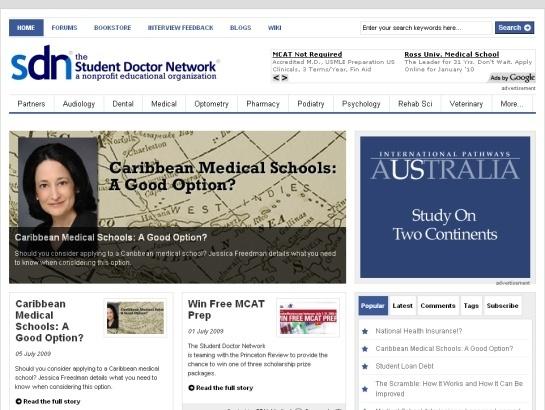545x410 pixels.
Task: Open the FORUMS navigation item
Action: 64,28
